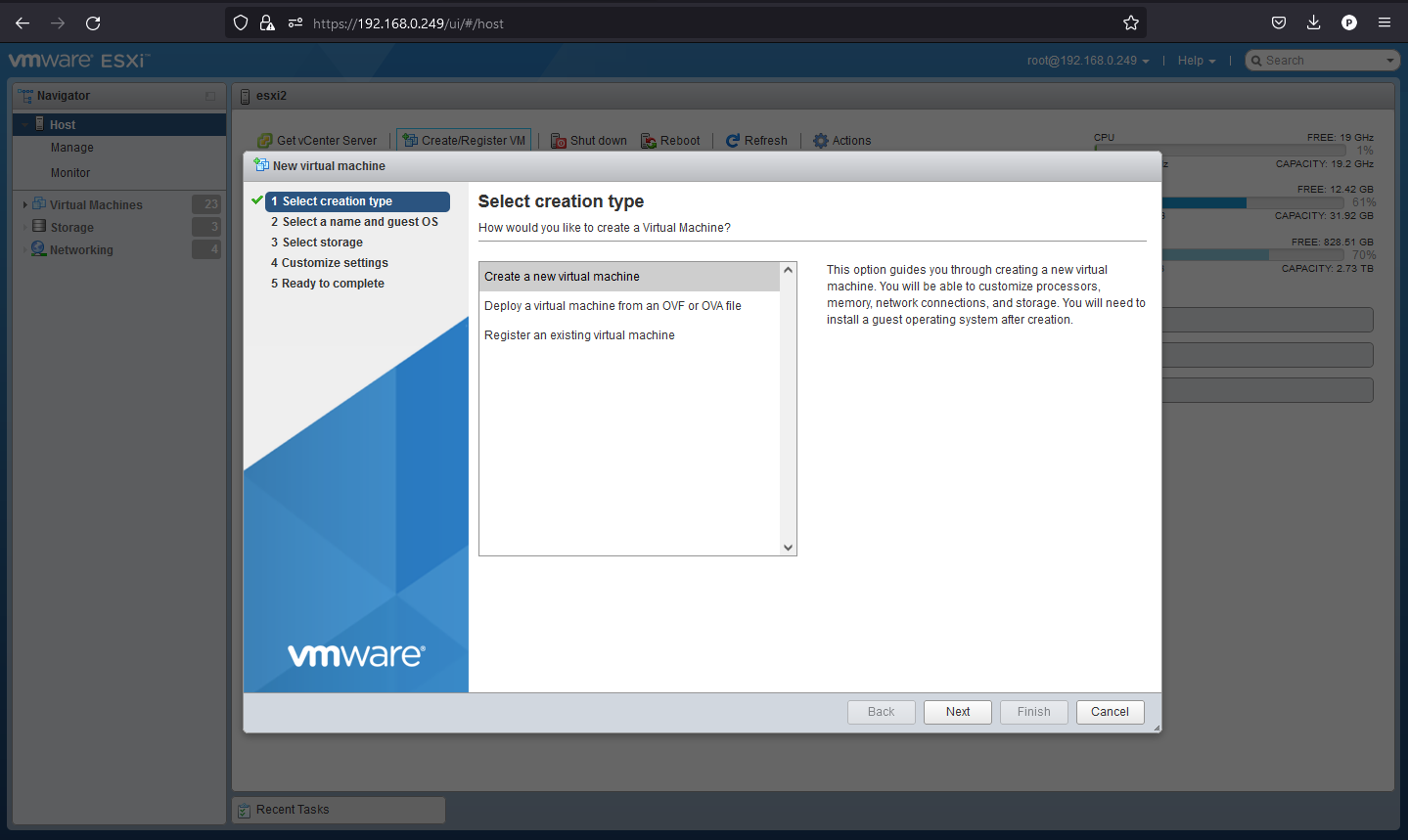Click the esxi2 host title icon
1408x840 pixels.
coord(245,96)
